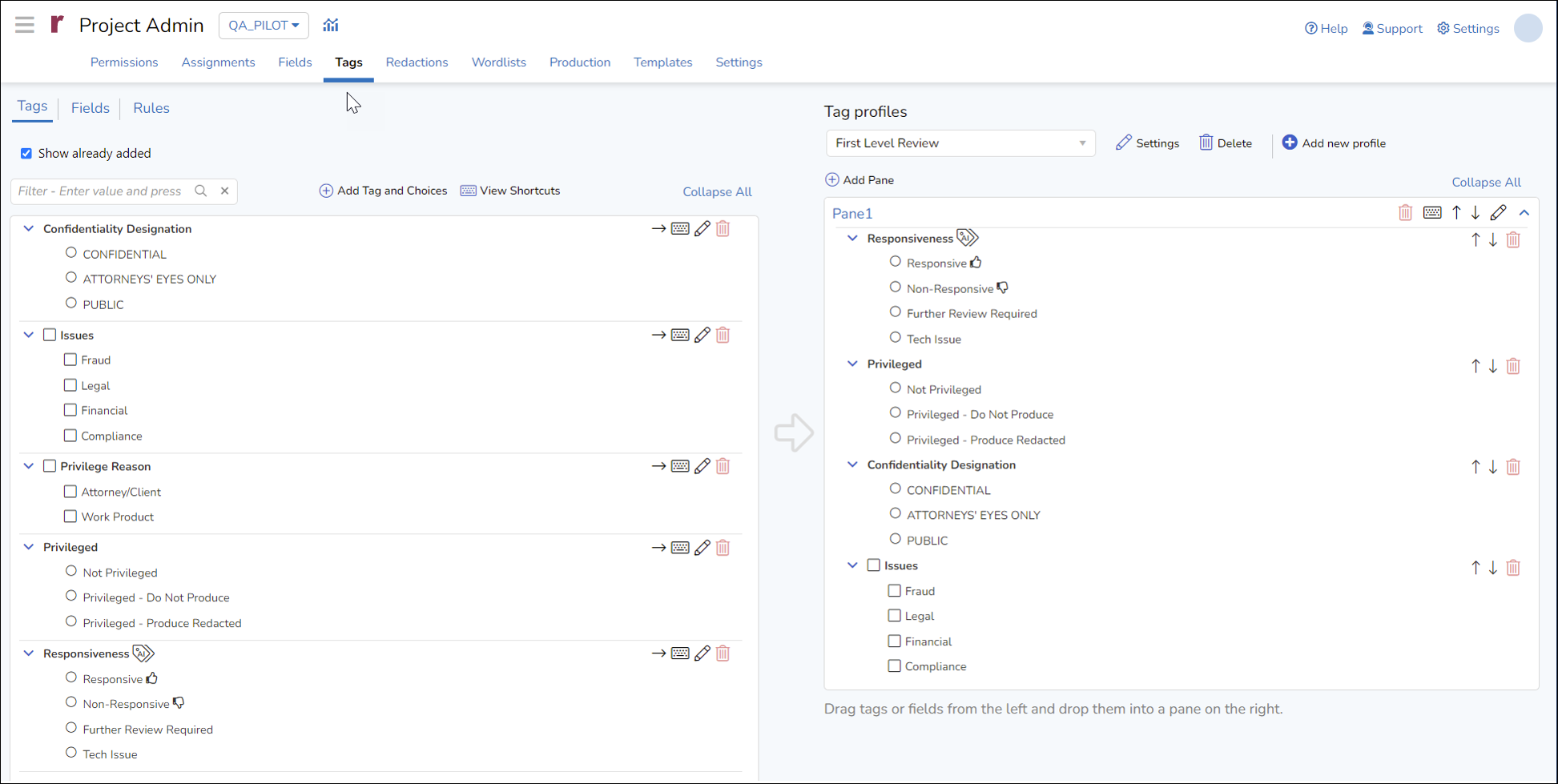The height and width of the screenshot is (784, 1558).
Task: Open the Production tab
Action: pyautogui.click(x=580, y=62)
